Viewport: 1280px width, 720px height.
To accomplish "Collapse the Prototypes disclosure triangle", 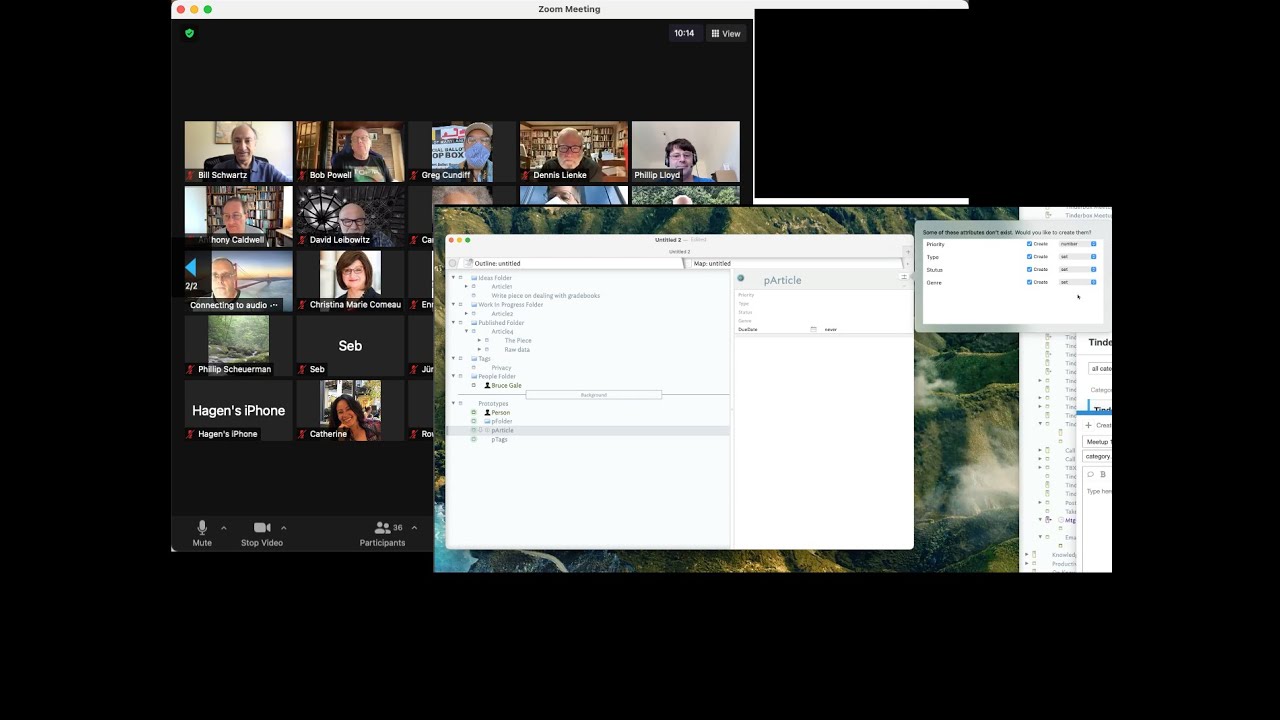I will [453, 404].
